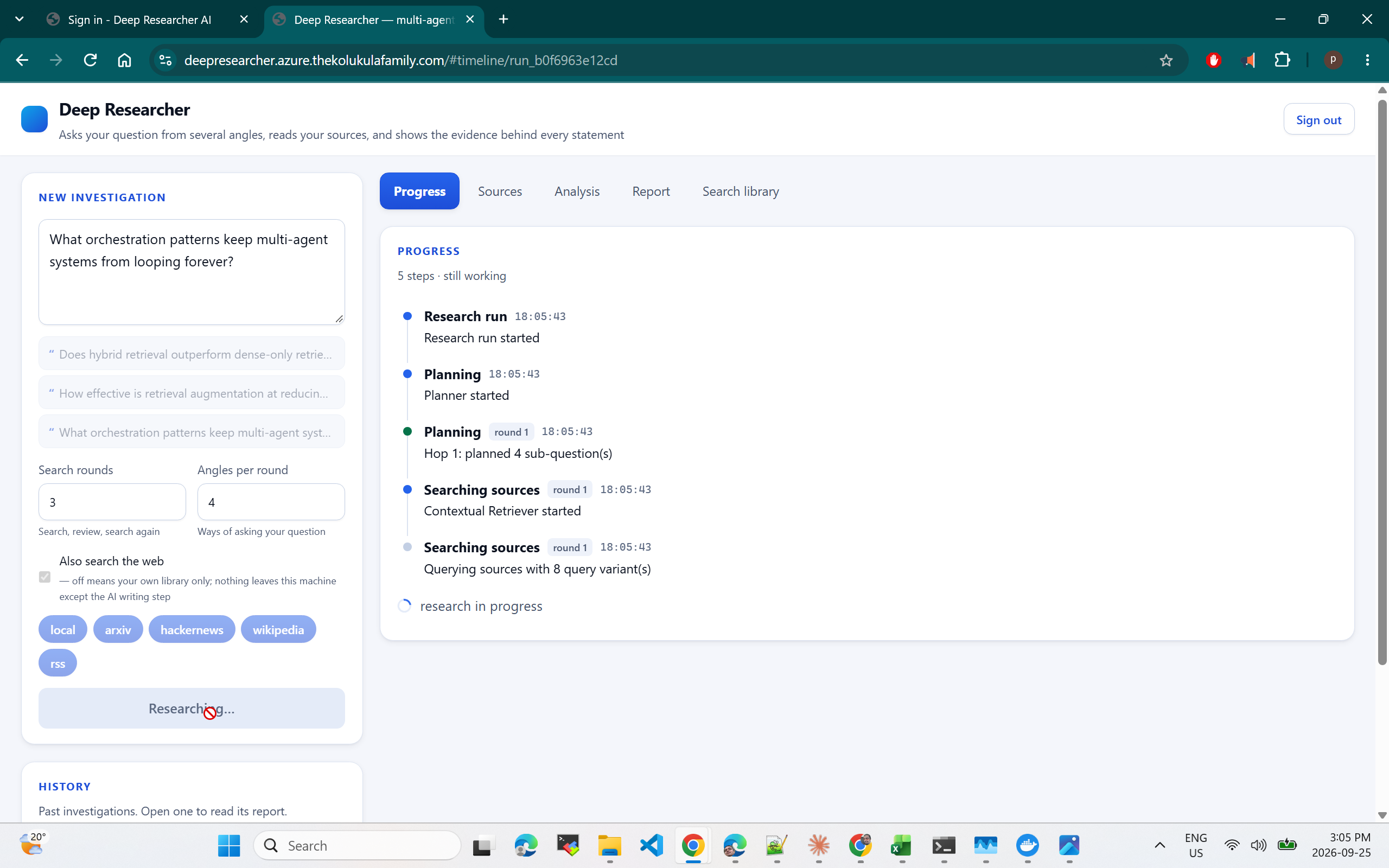Image resolution: width=1389 pixels, height=868 pixels.
Task: Click the red hand ad-blocker extension
Action: tap(1213, 60)
